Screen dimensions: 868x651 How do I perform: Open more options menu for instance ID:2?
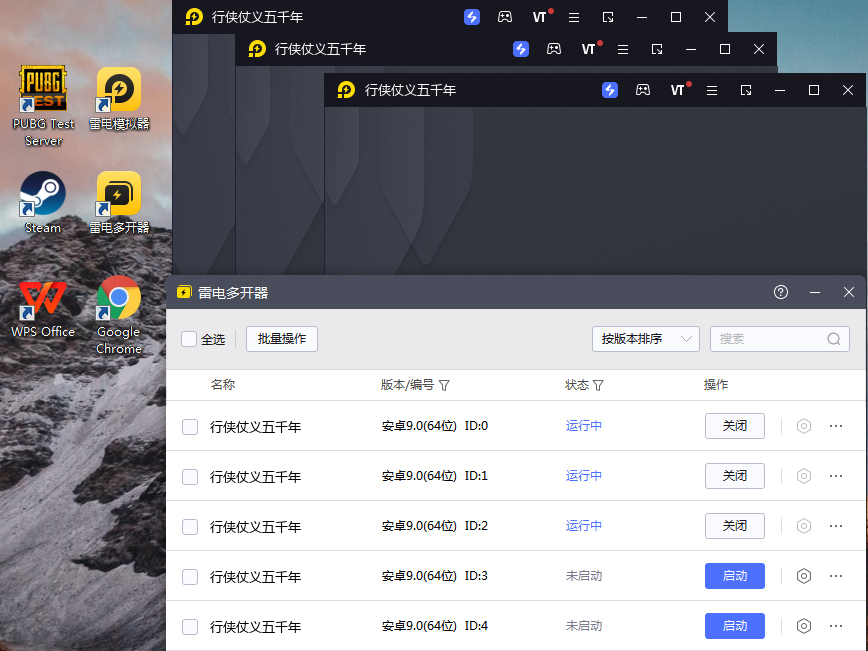pyautogui.click(x=837, y=526)
